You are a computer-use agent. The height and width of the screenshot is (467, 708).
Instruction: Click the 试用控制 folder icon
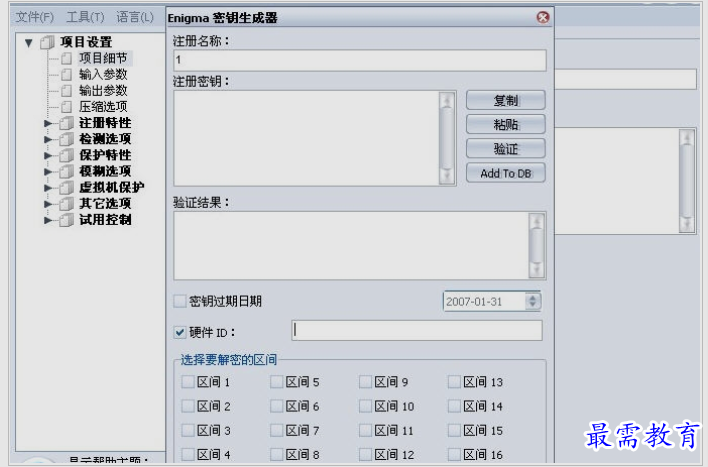coord(66,220)
